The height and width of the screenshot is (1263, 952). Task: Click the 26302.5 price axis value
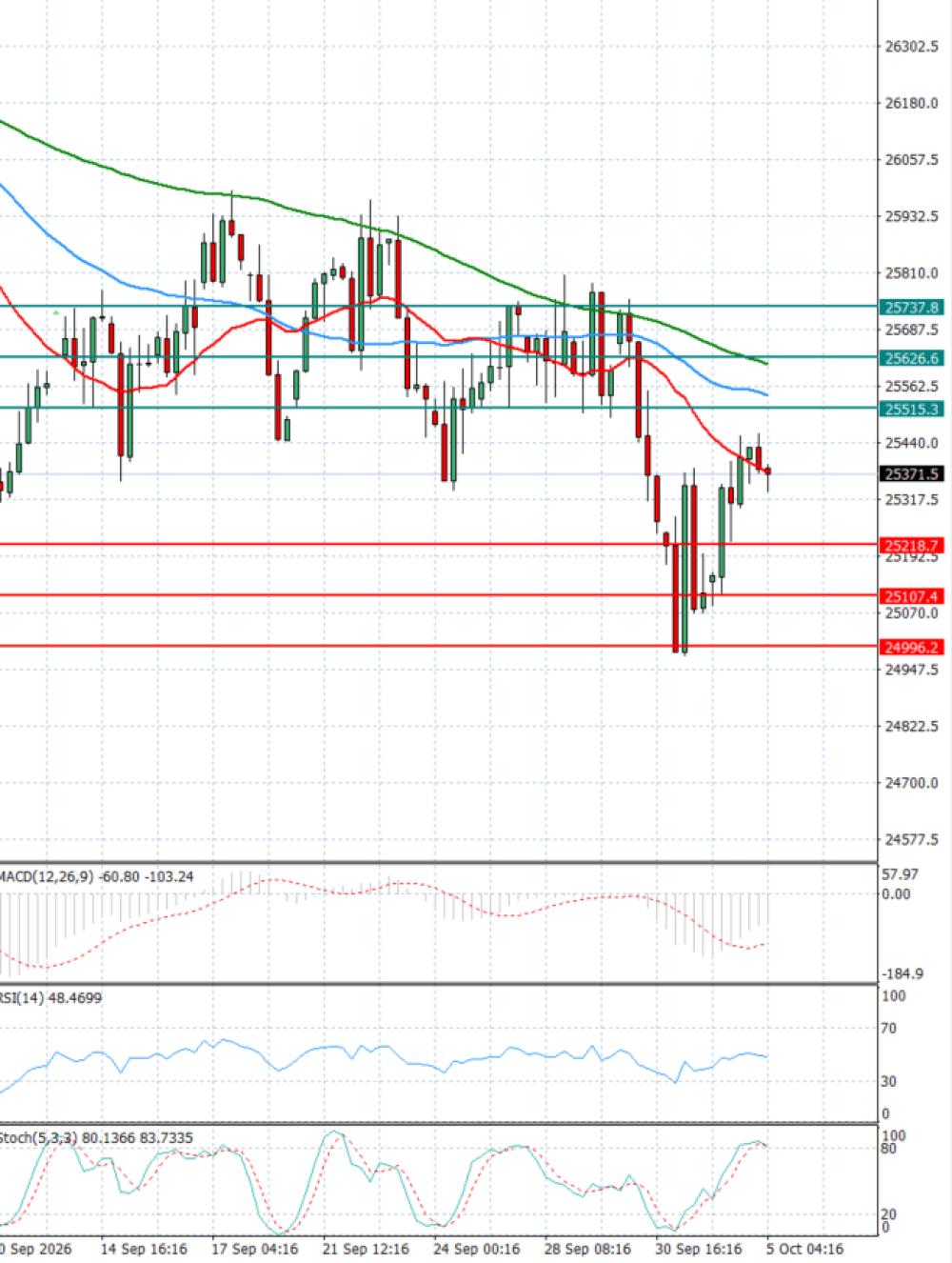click(x=912, y=47)
